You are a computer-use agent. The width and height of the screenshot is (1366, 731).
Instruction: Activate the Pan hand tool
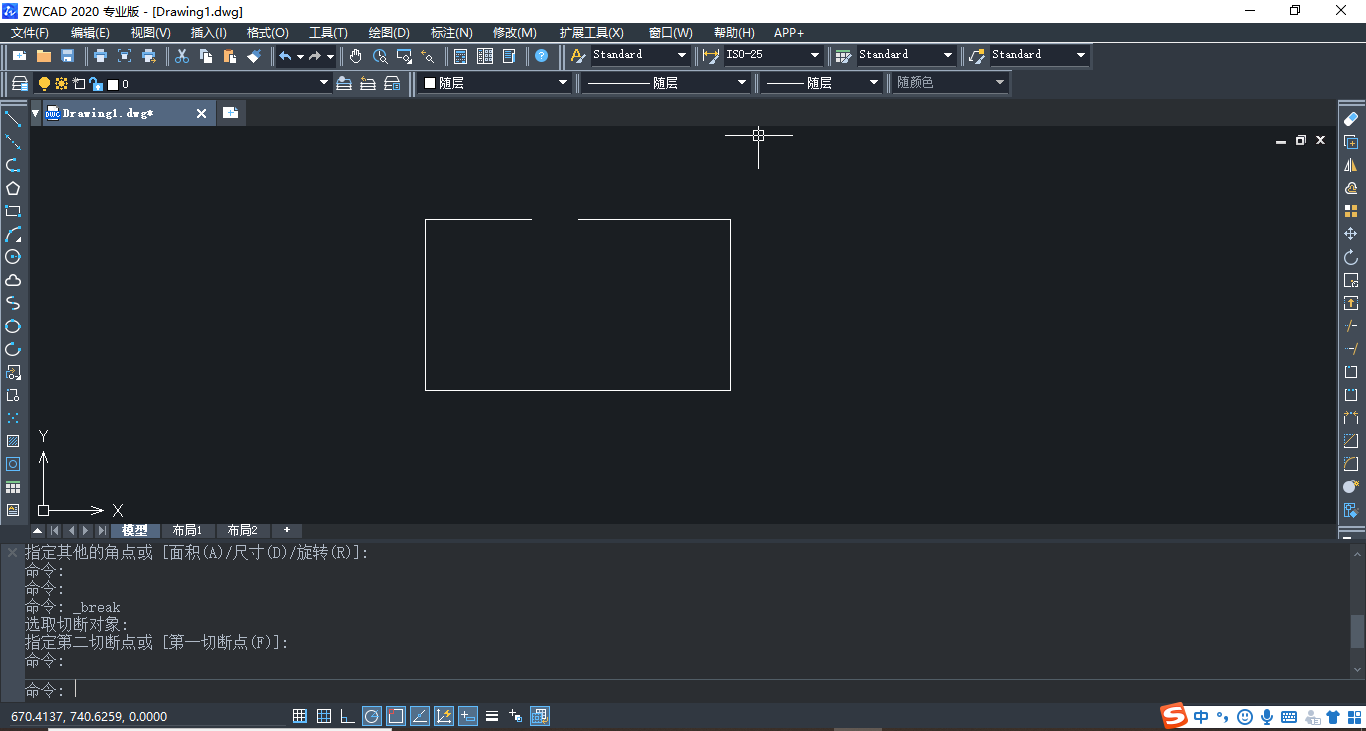click(356, 56)
